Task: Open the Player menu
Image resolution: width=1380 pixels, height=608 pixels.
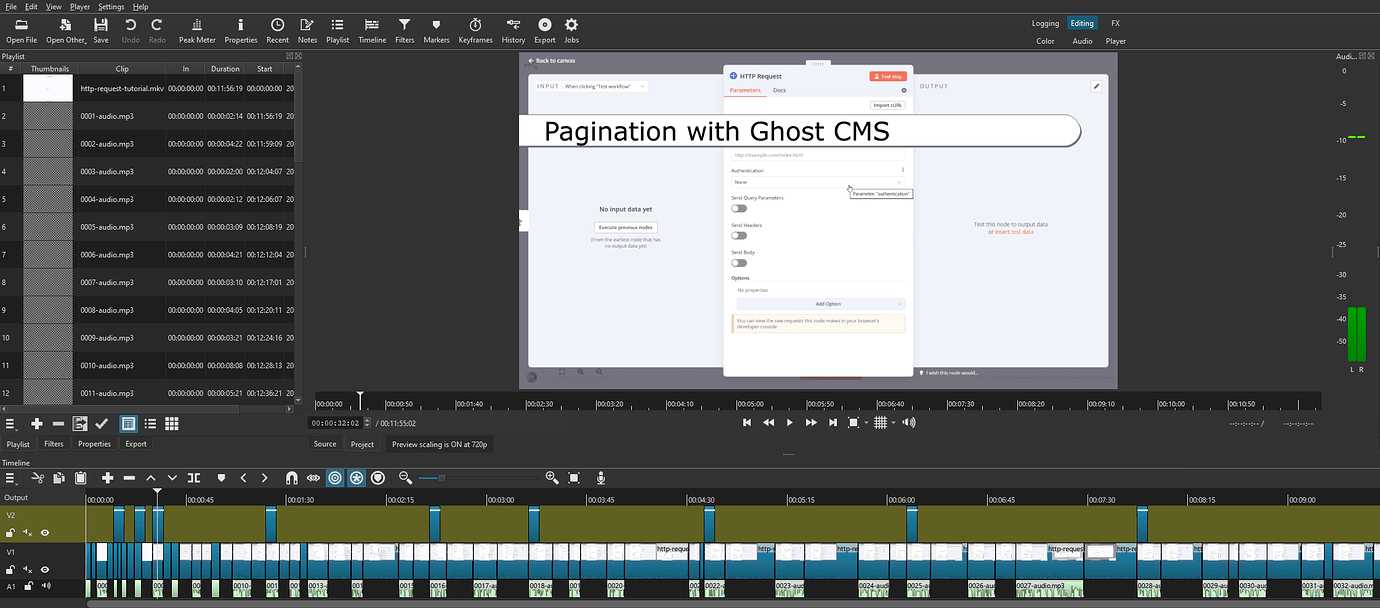Action: pos(80,6)
